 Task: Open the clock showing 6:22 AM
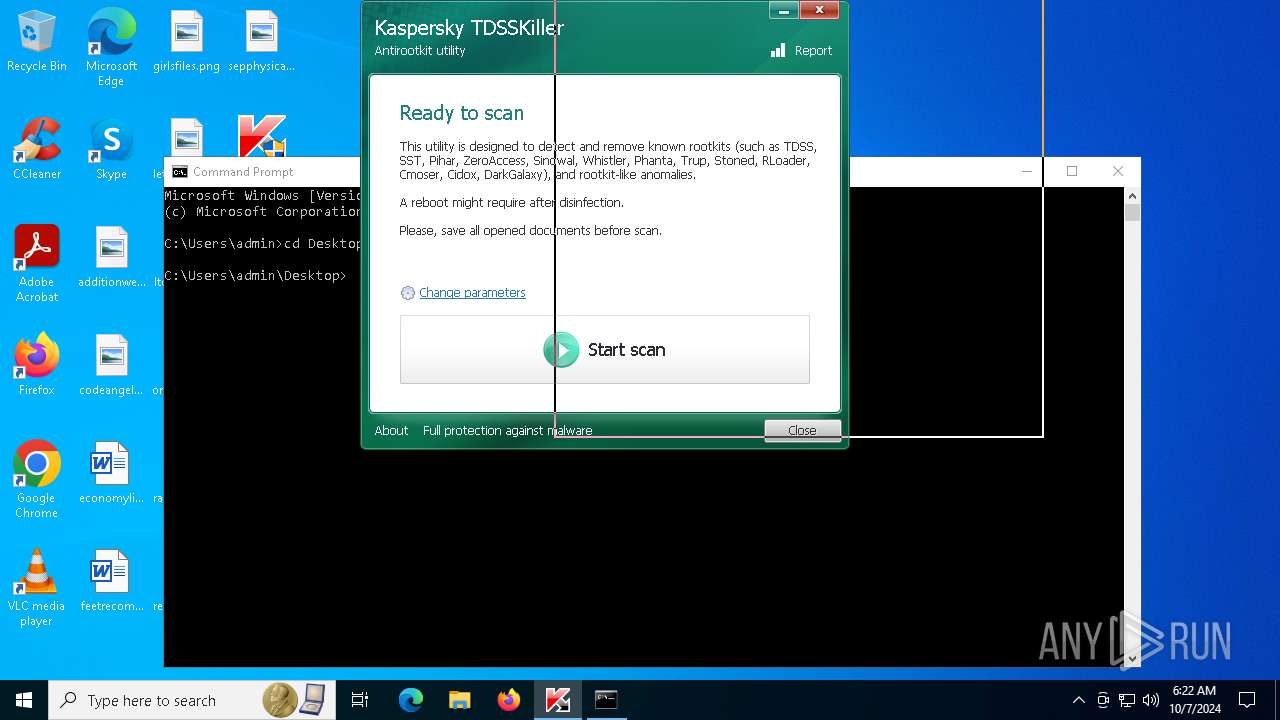tap(1194, 700)
